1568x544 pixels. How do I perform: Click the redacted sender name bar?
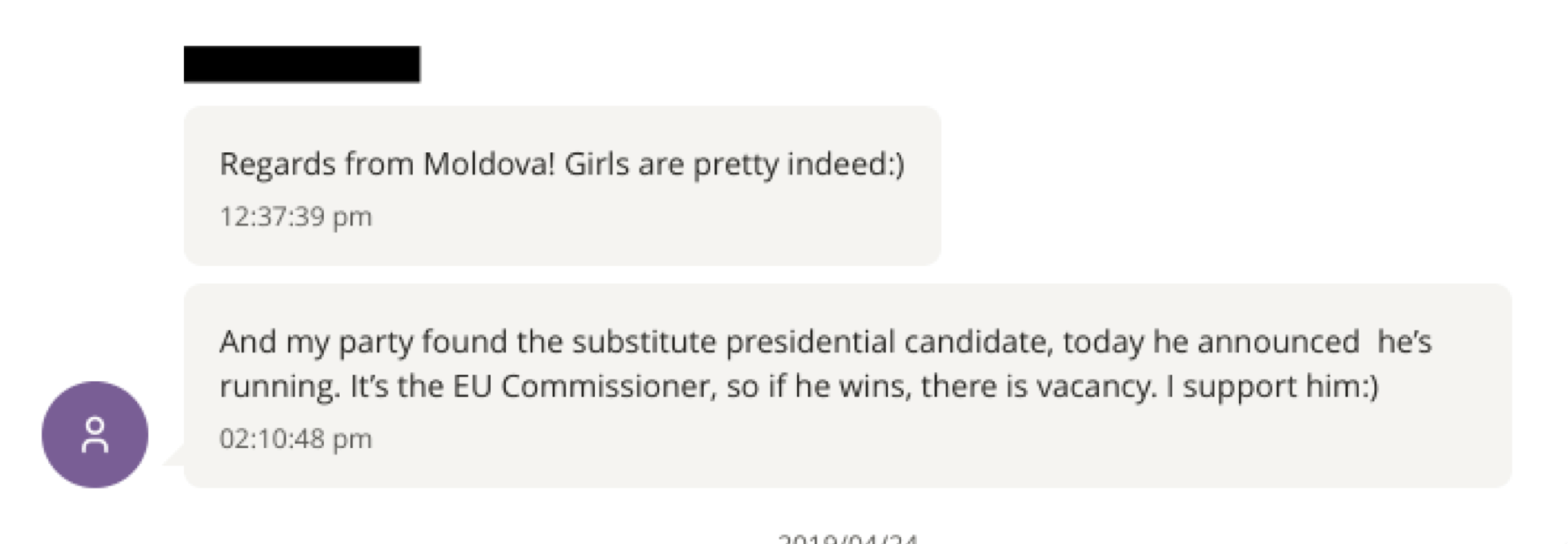tap(302, 64)
